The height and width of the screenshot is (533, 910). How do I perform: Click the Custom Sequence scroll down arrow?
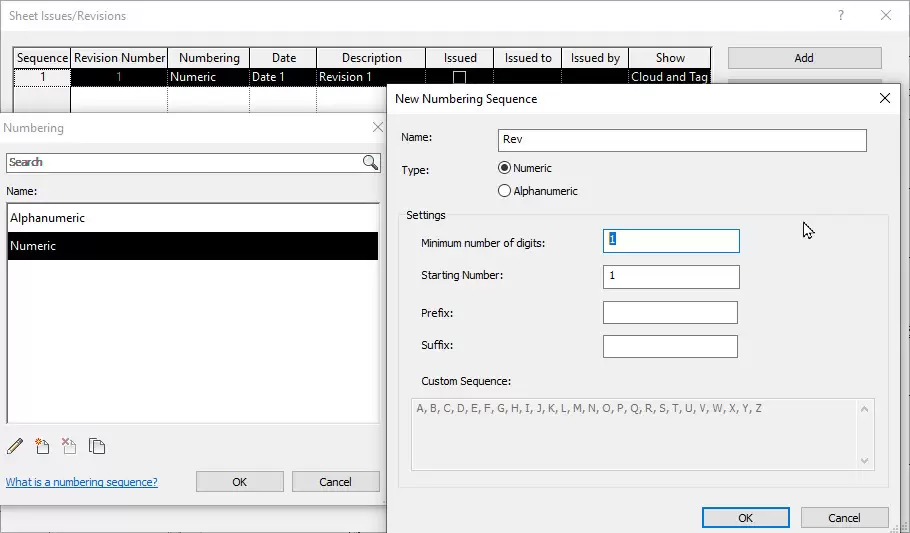[865, 460]
